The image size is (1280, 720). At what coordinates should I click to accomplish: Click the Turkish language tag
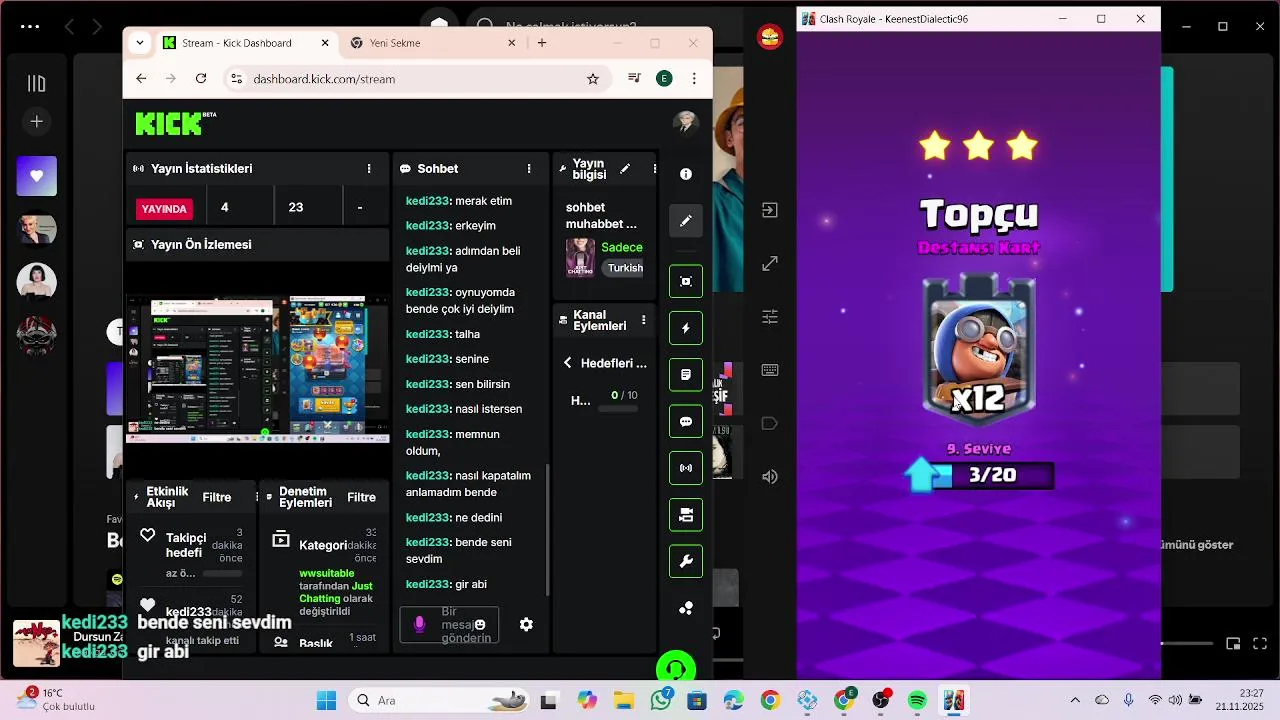click(625, 268)
